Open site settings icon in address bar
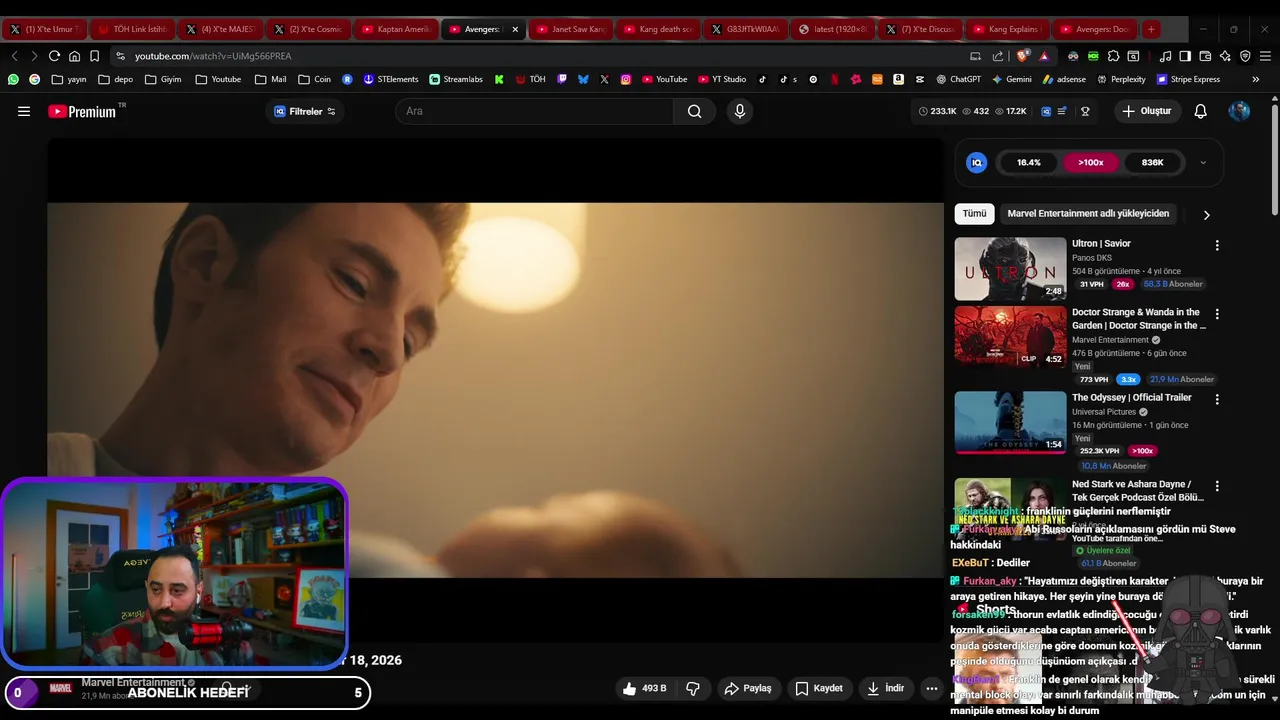Viewport: 1280px width, 720px height. (x=121, y=56)
